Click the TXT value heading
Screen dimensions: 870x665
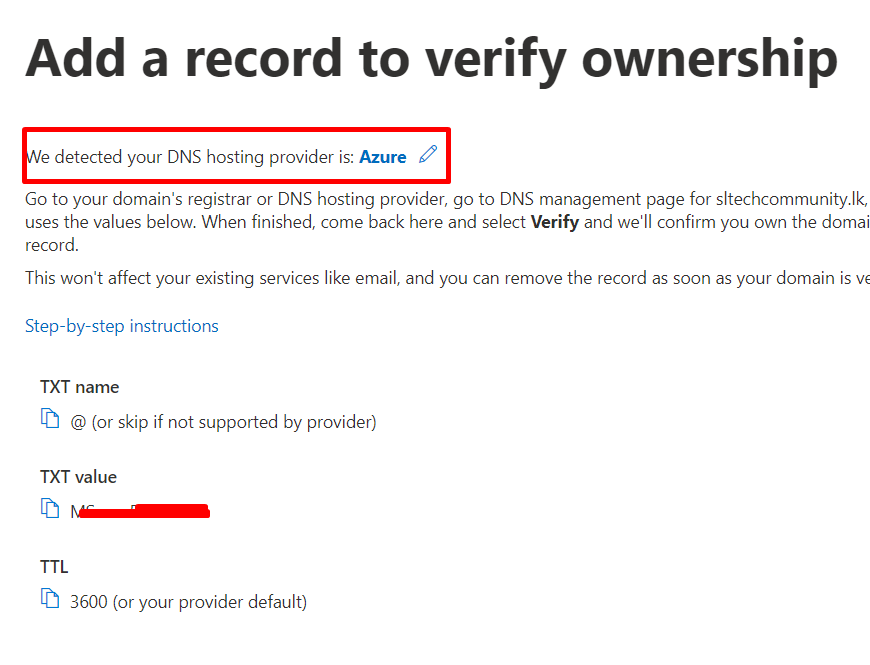(79, 476)
